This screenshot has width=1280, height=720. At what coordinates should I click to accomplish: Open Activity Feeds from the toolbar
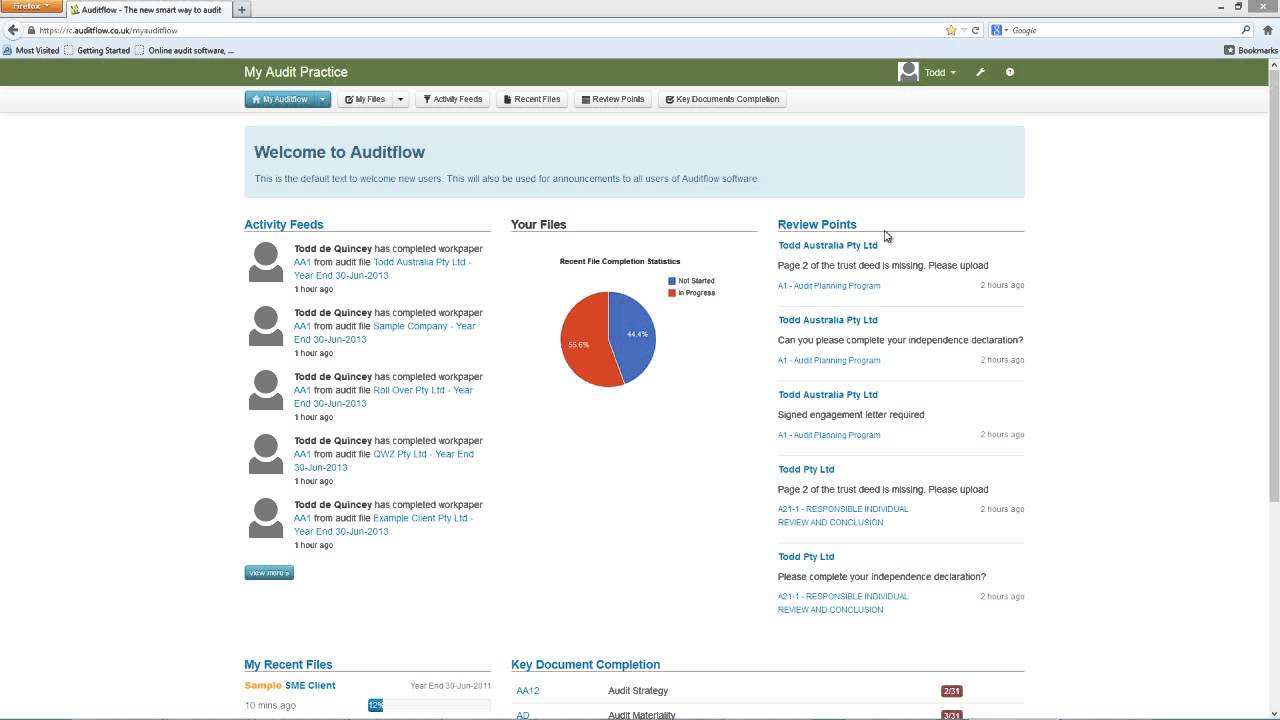(x=452, y=99)
